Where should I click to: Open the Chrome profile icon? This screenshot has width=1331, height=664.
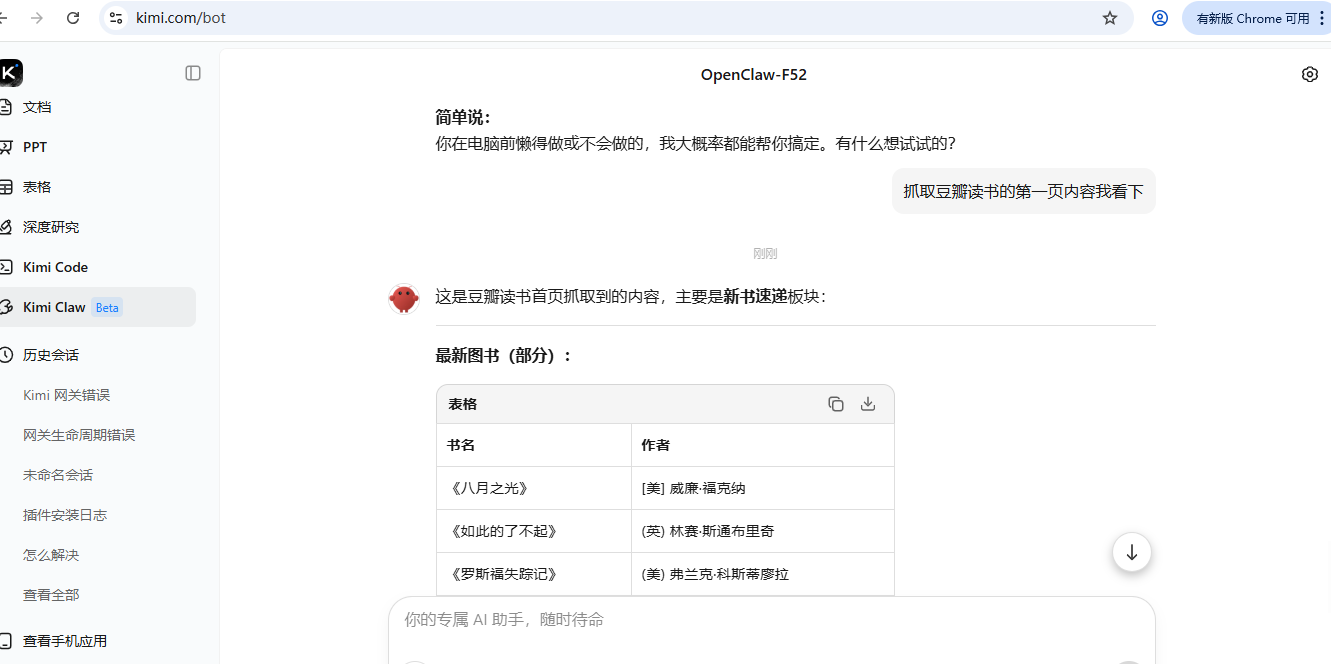(x=1160, y=18)
